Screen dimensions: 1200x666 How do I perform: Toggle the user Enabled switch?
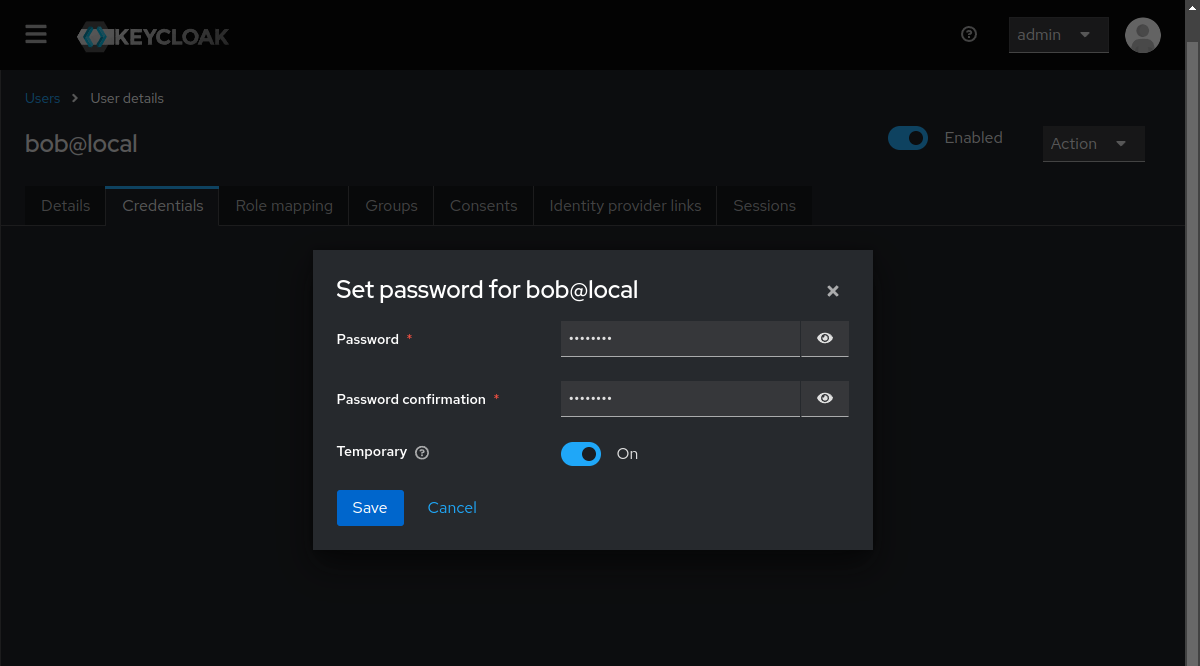click(x=908, y=138)
